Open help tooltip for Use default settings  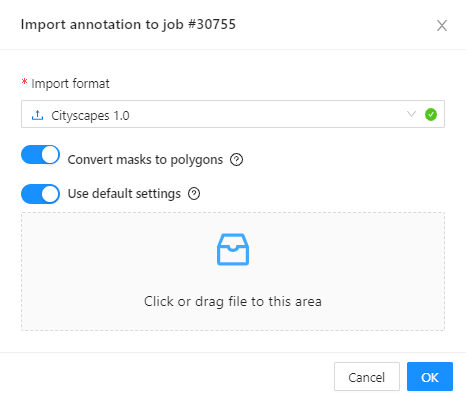click(194, 193)
